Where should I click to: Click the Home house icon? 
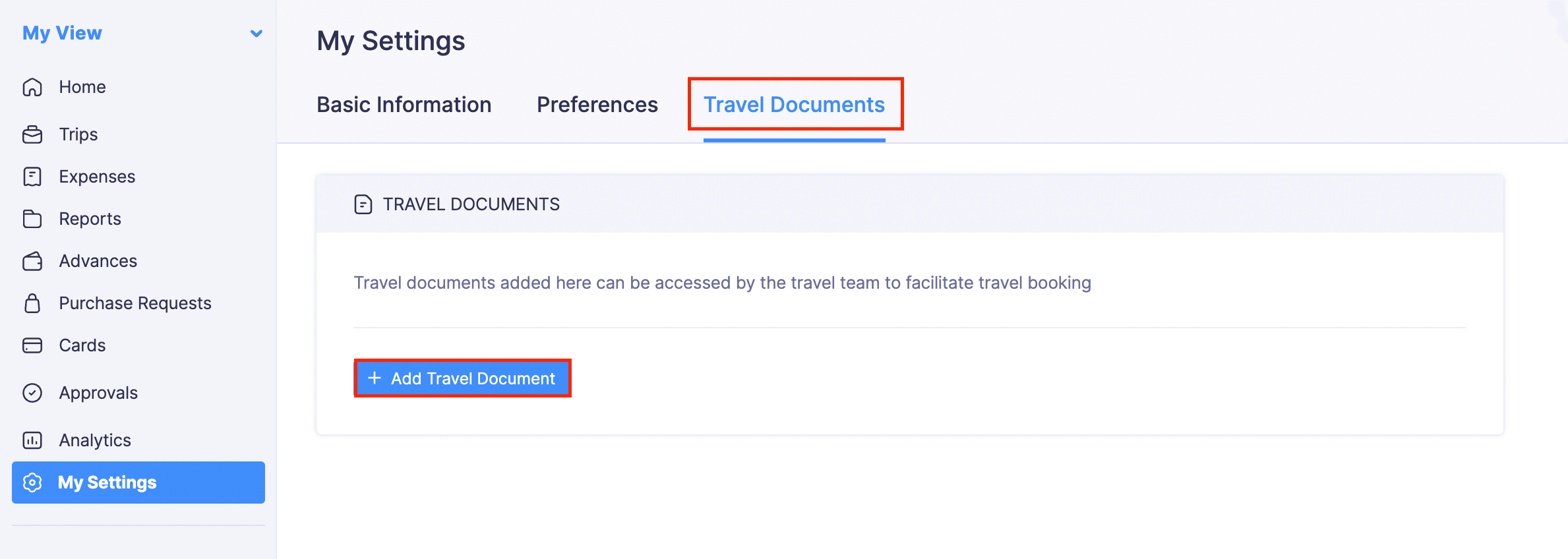click(x=32, y=87)
